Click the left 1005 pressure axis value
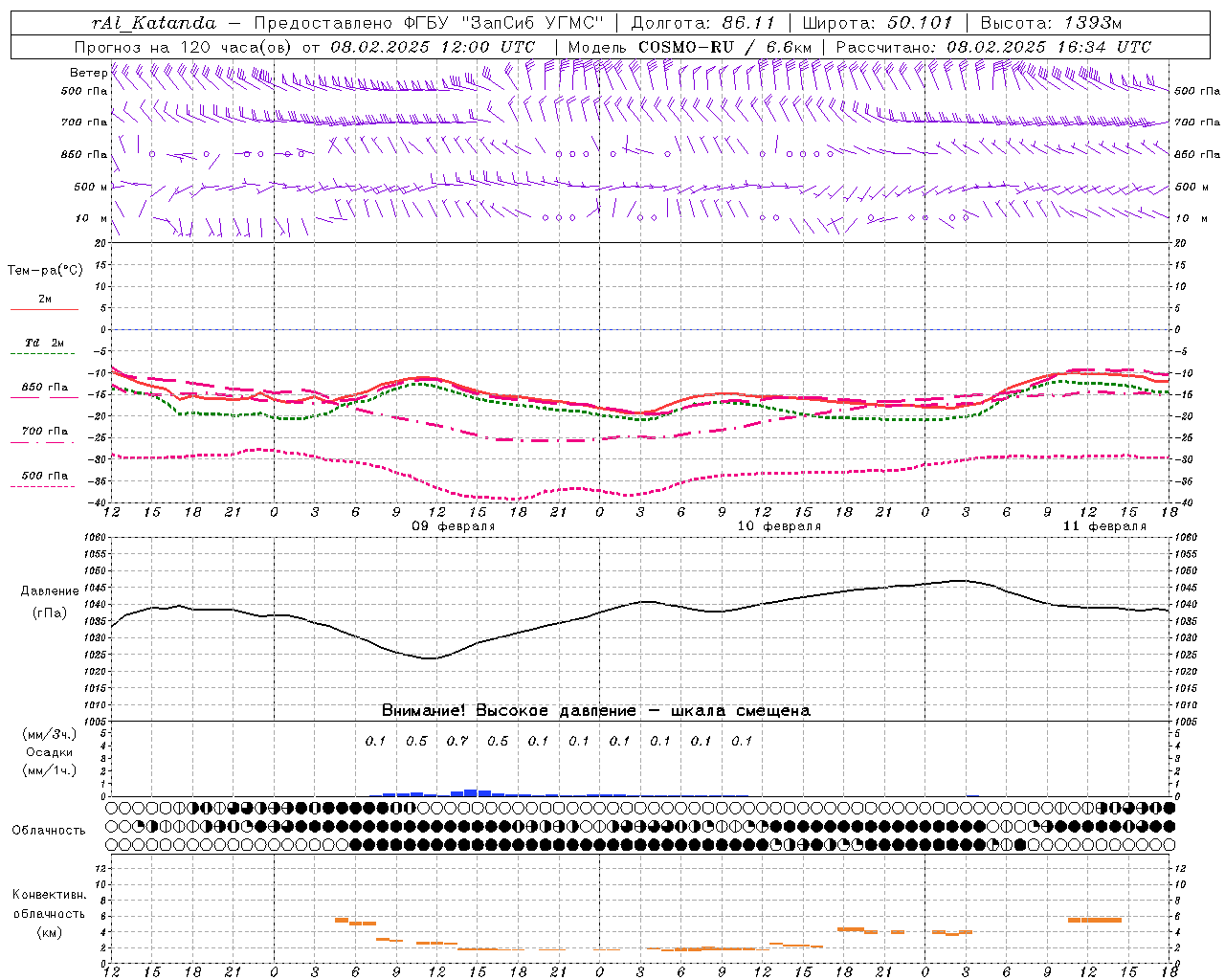Screen dimensions: 1225x980 coord(95,721)
